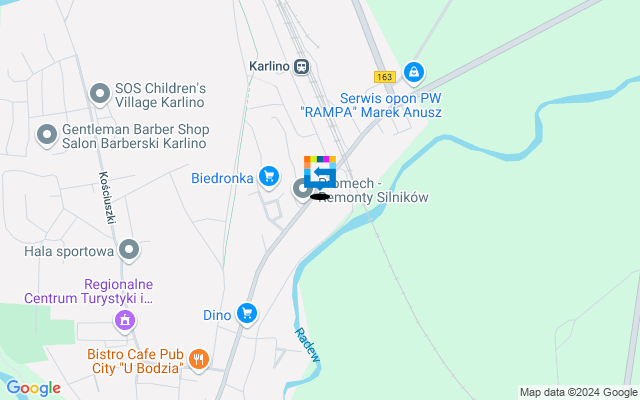Viewport: 640px width, 400px height.
Task: Select the Biedronka shopping cart marker
Action: (x=269, y=178)
